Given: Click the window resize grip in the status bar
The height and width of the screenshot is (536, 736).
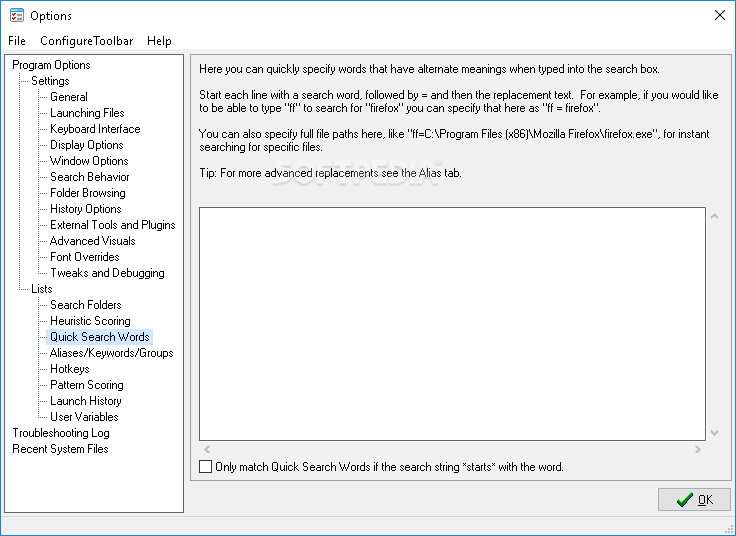Looking at the screenshot, I should [729, 529].
